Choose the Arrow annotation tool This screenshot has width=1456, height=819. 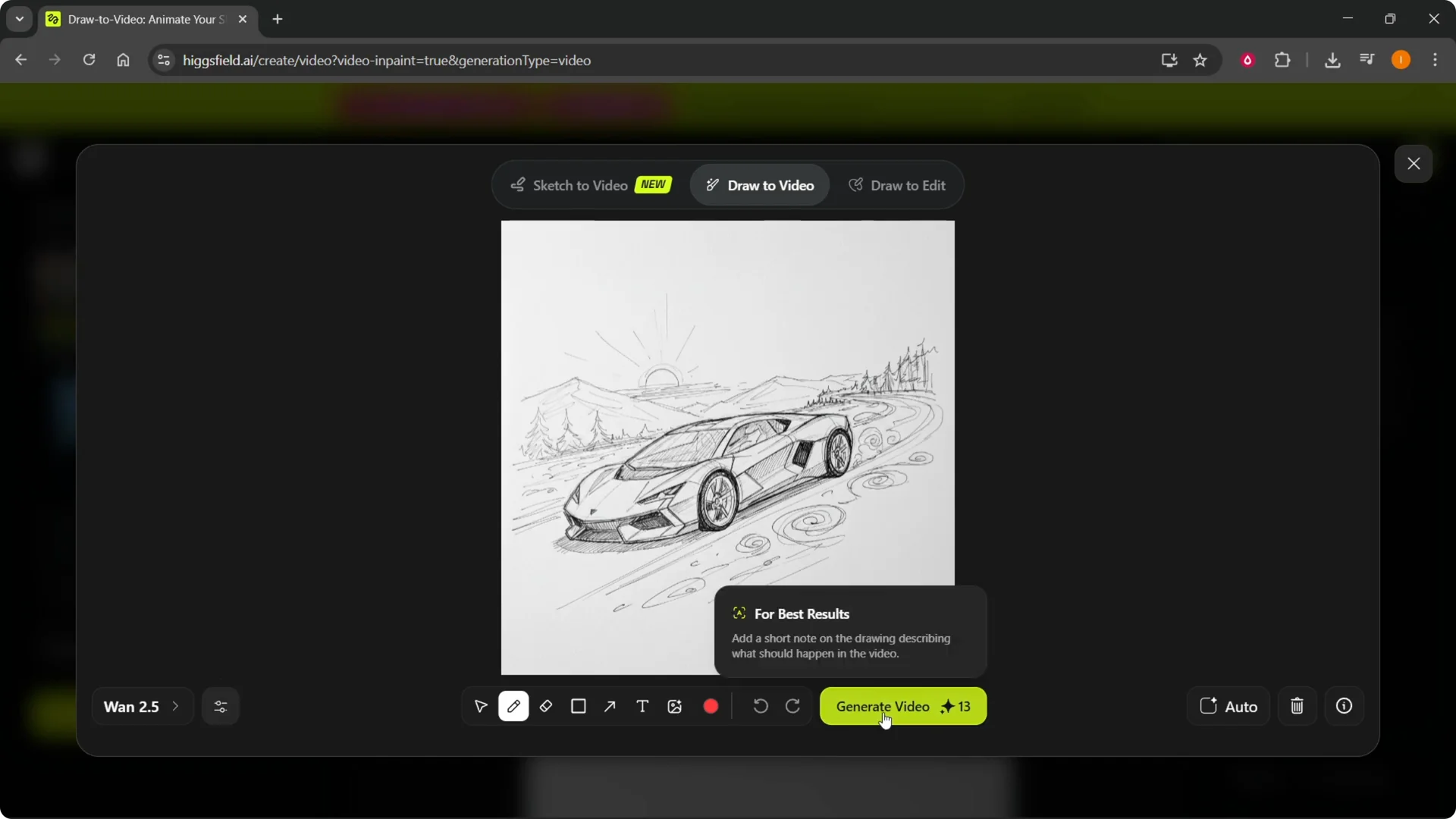click(x=610, y=706)
